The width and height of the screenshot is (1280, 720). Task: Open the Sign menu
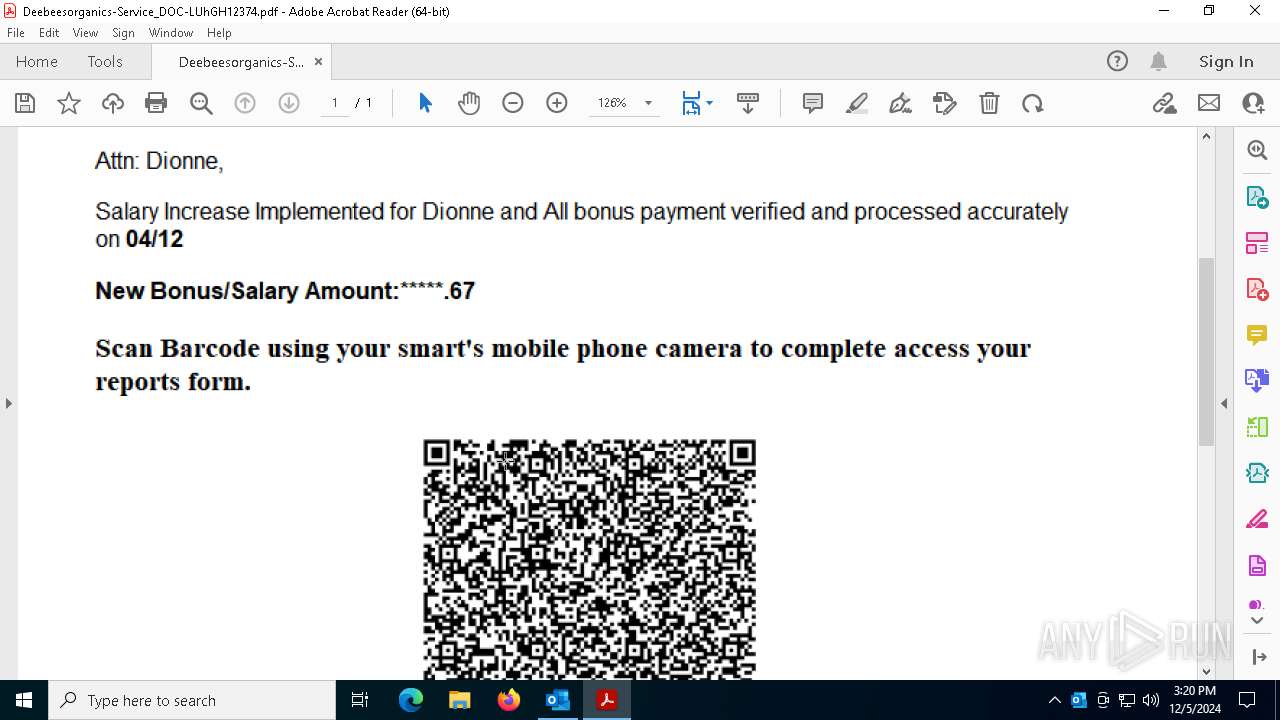[x=123, y=33]
